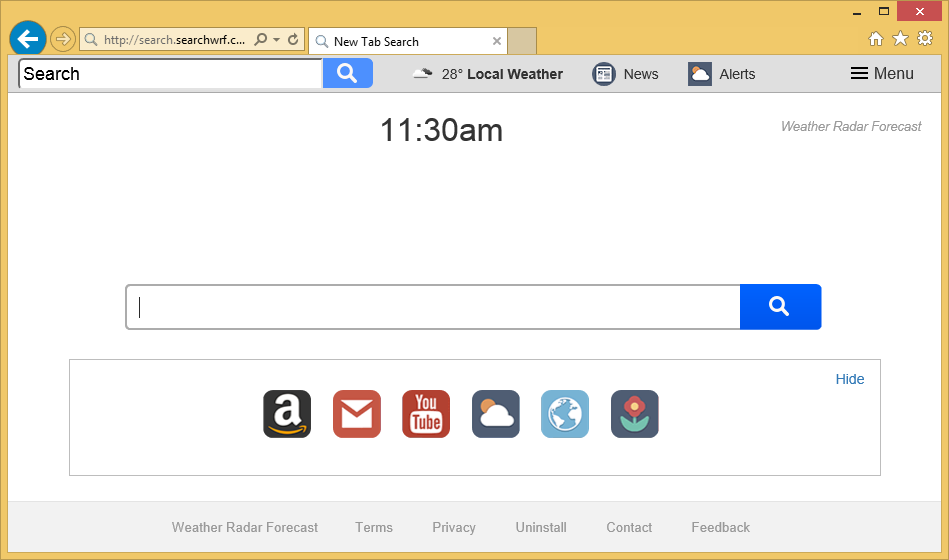
Task: Submit with the large blue search button
Action: point(780,307)
